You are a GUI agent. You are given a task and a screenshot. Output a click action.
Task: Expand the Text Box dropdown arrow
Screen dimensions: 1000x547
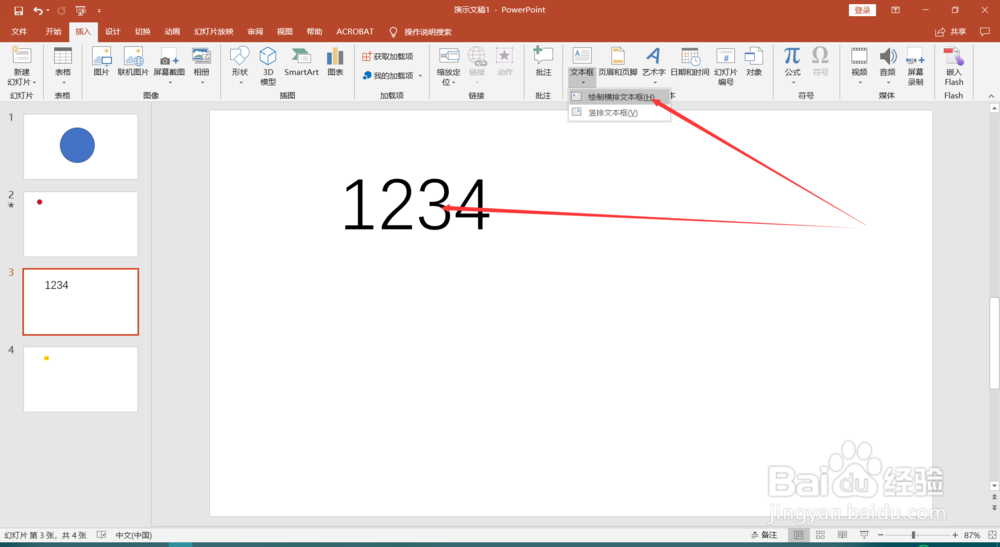click(582, 82)
